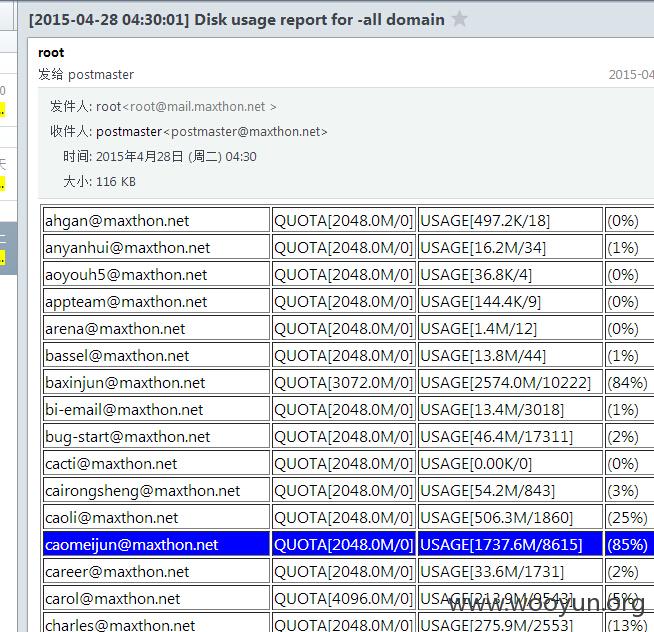Select cell bi-email@maxthon.net
The image size is (654, 632).
tap(156, 410)
